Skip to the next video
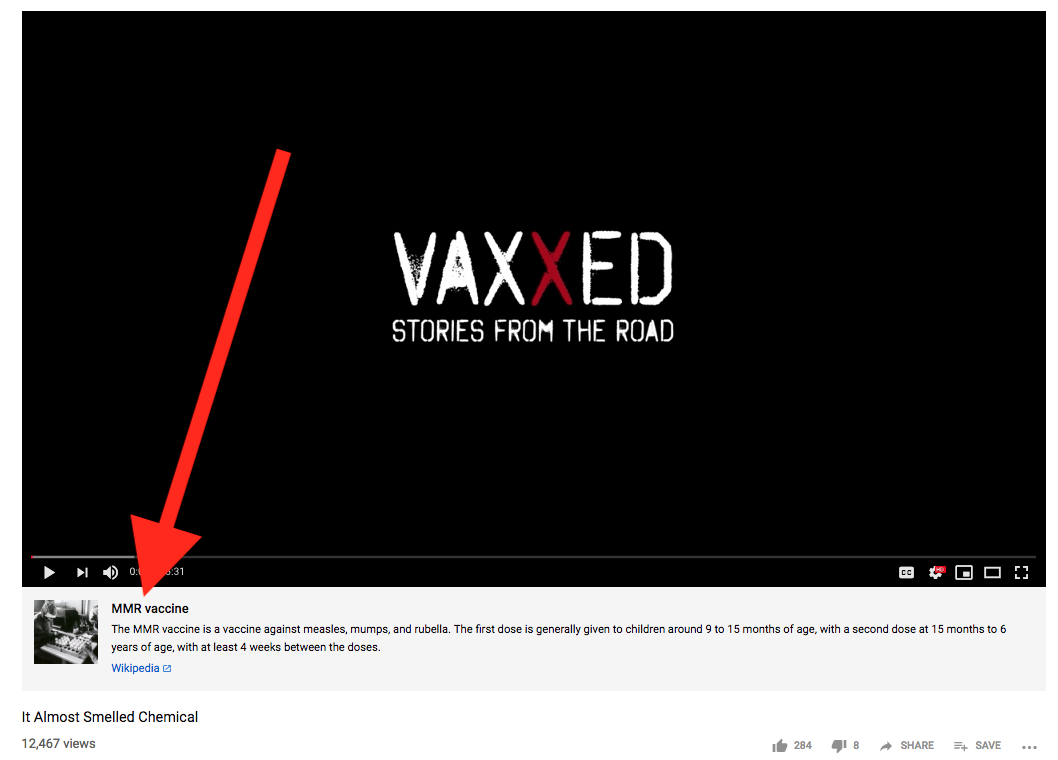Screen dimensions: 1058x760 pos(82,572)
